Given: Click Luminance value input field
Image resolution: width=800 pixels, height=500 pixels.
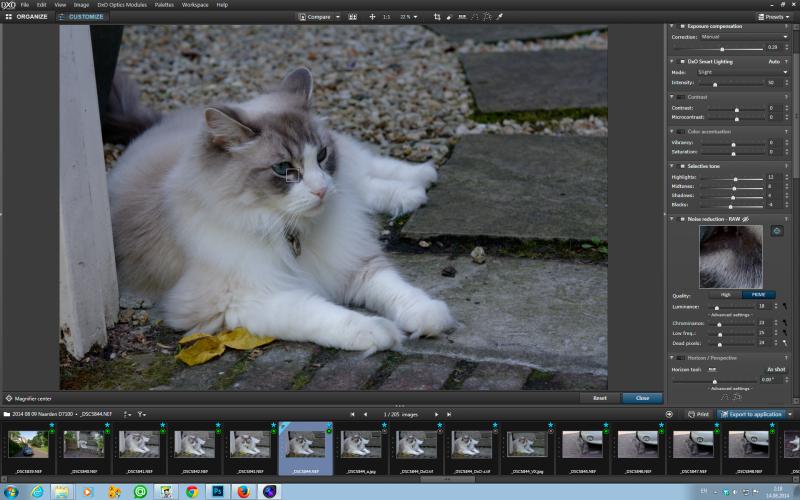Looking at the screenshot, I should 763,307.
